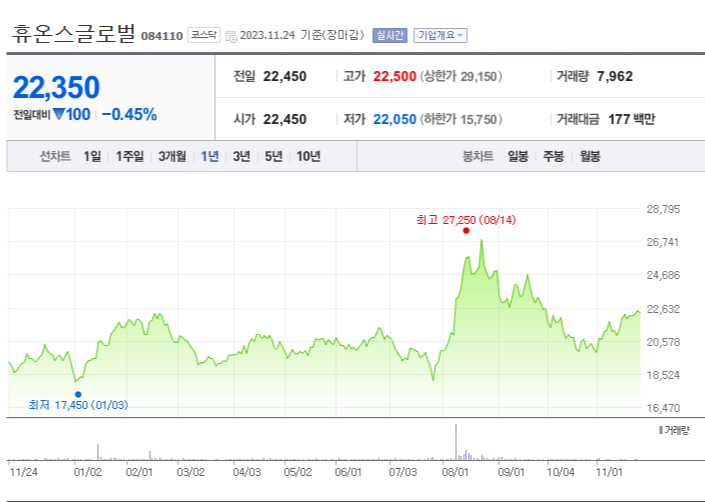Click the 2023.11.24 기준(장마감) date text
Viewport: 705px width, 502px height.
click(302, 35)
